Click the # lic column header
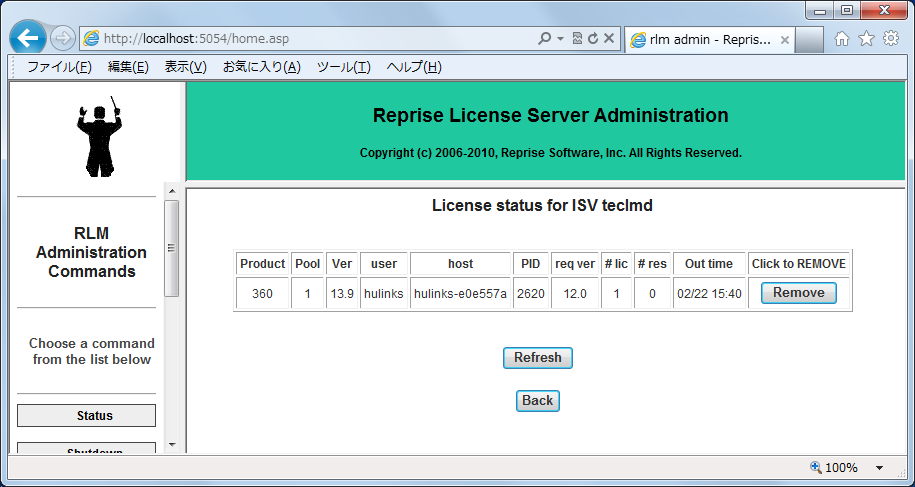The height and width of the screenshot is (487, 915). (617, 264)
